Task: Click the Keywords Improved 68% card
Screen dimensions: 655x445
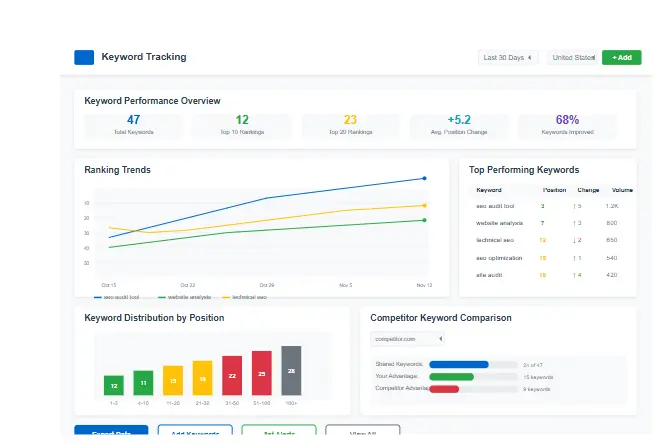Action: [567, 125]
